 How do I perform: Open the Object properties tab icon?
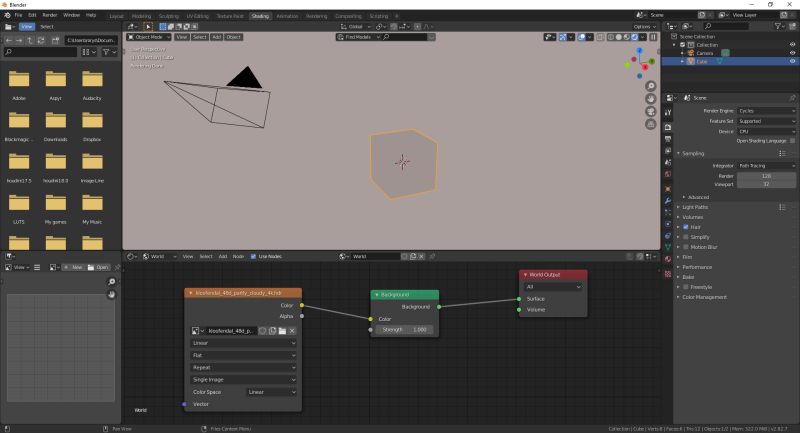click(668, 189)
